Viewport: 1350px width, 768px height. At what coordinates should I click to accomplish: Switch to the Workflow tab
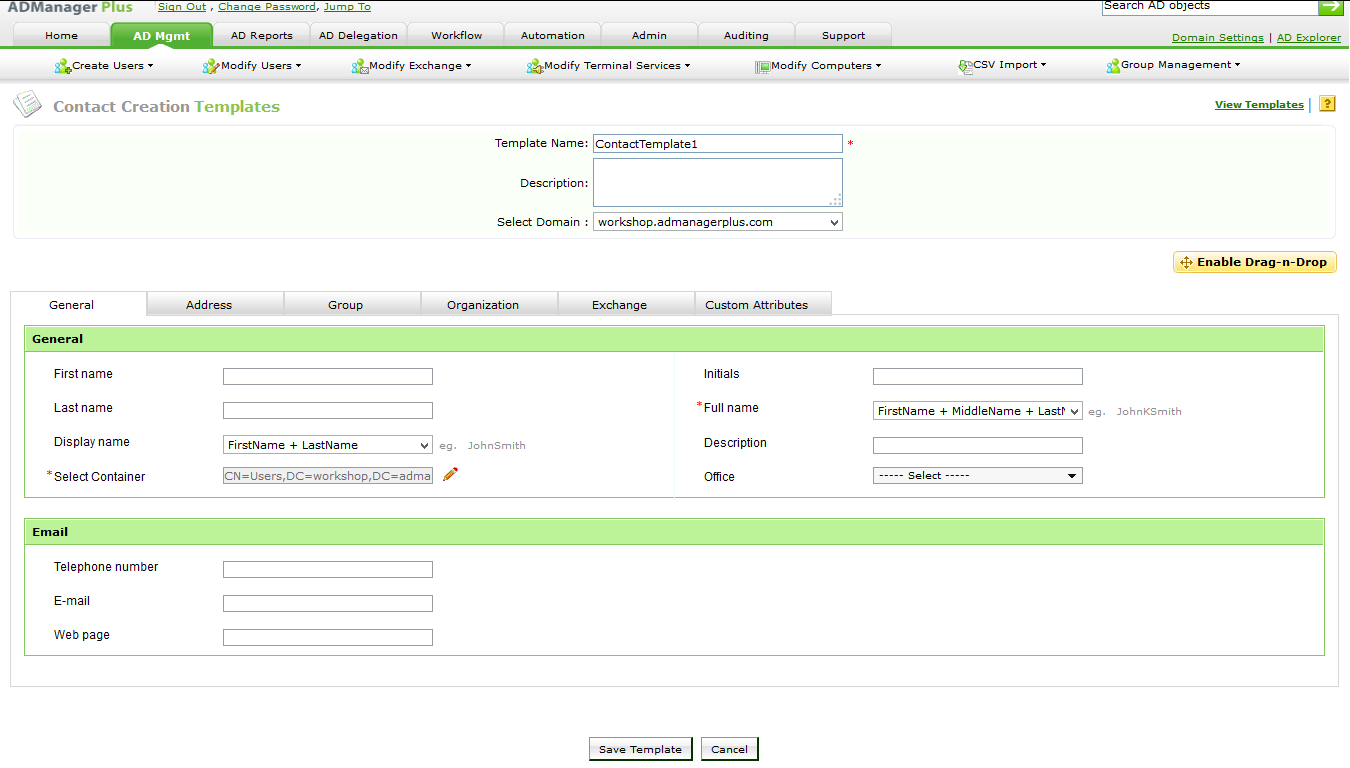tap(457, 35)
